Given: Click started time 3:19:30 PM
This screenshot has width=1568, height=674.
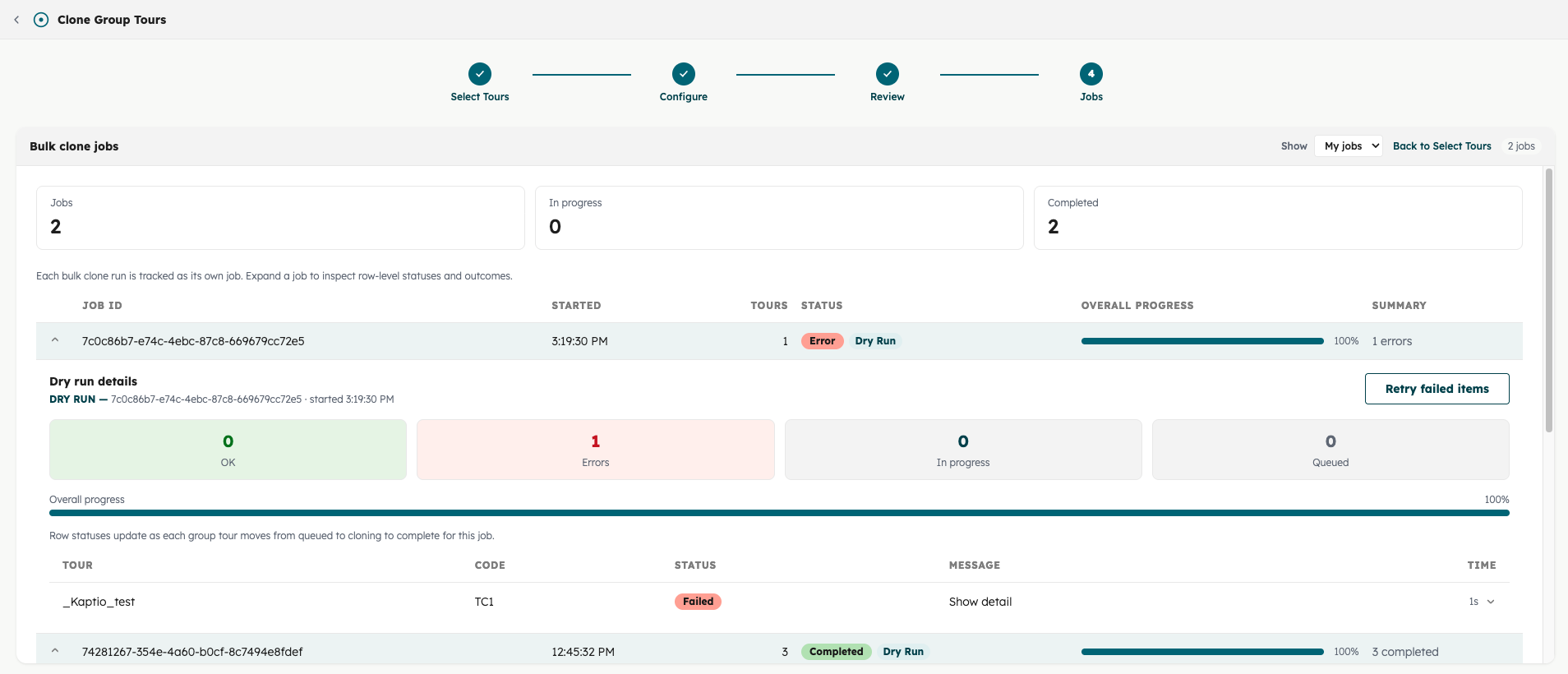Looking at the screenshot, I should (579, 341).
